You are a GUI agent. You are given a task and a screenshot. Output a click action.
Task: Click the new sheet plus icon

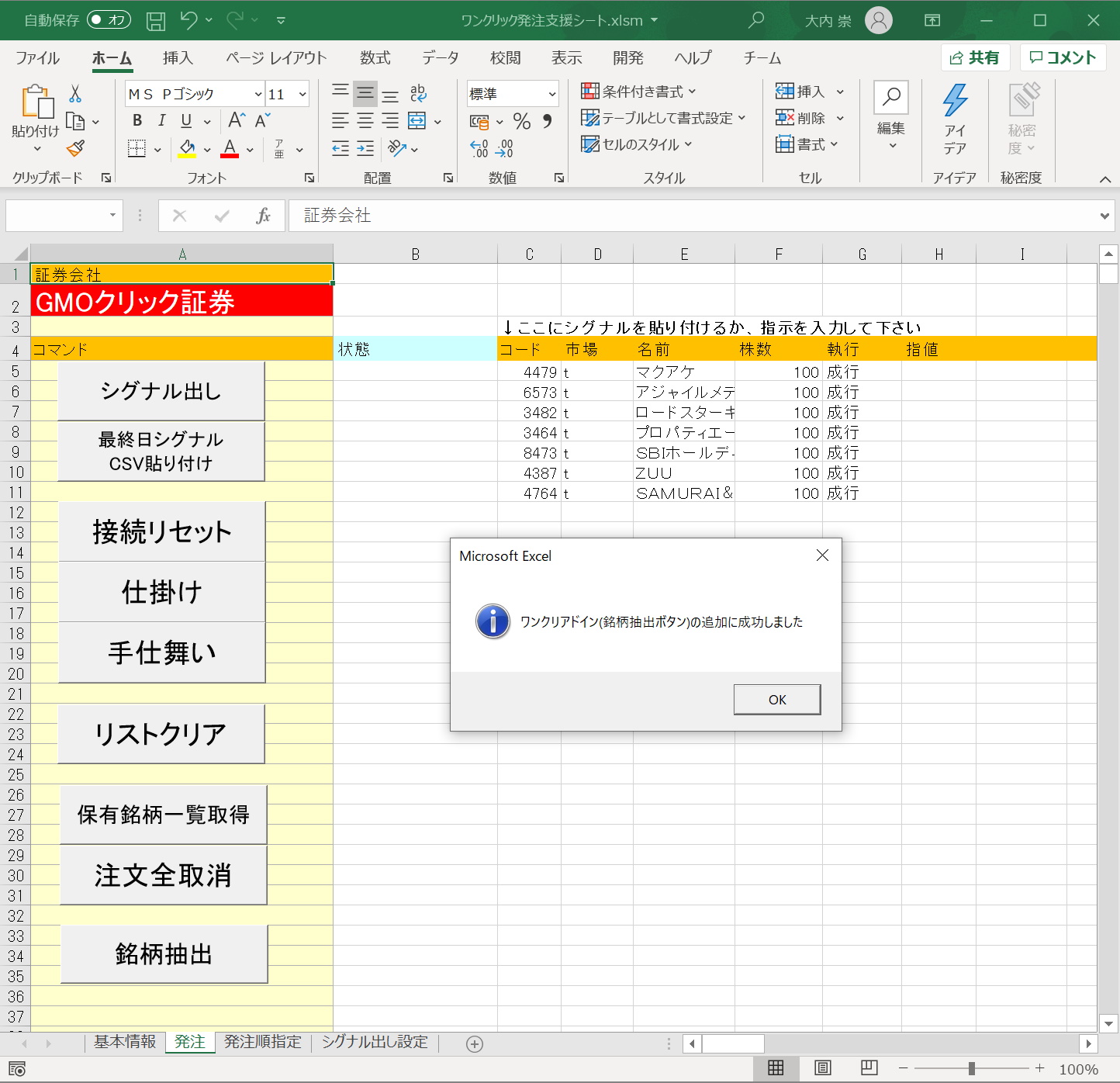475,1044
